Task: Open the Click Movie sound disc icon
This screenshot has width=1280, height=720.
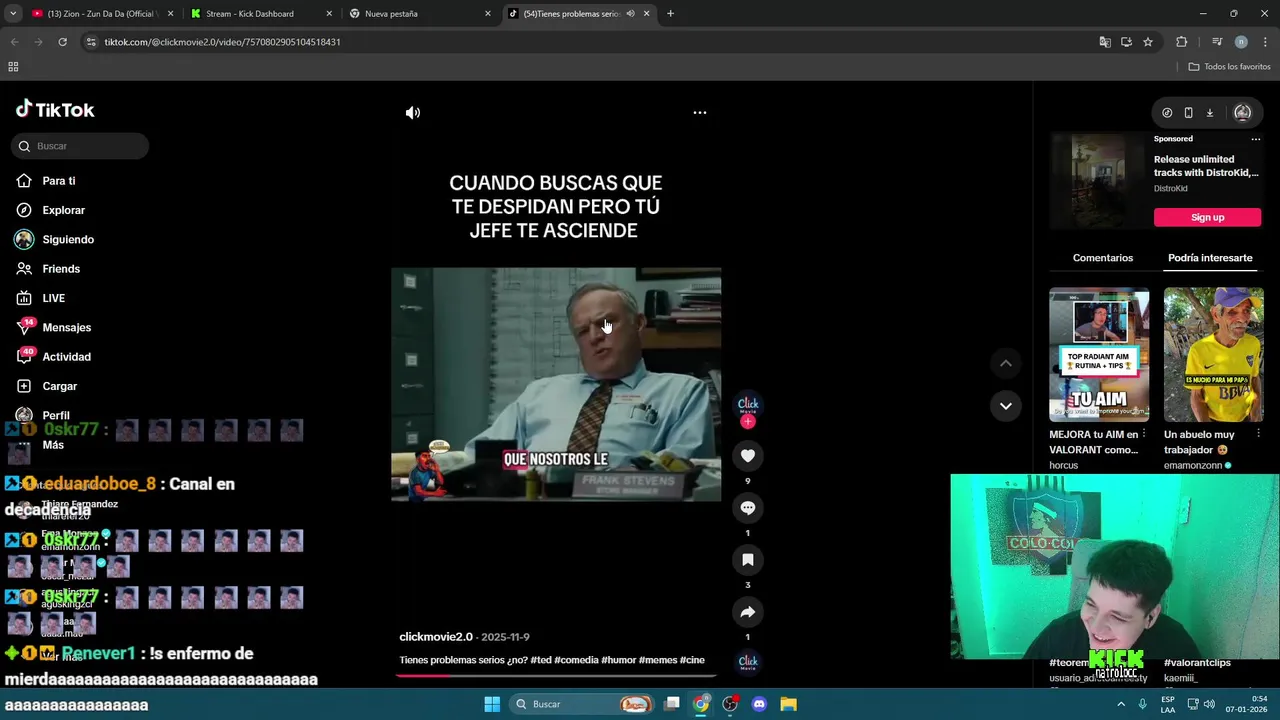Action: (748, 662)
